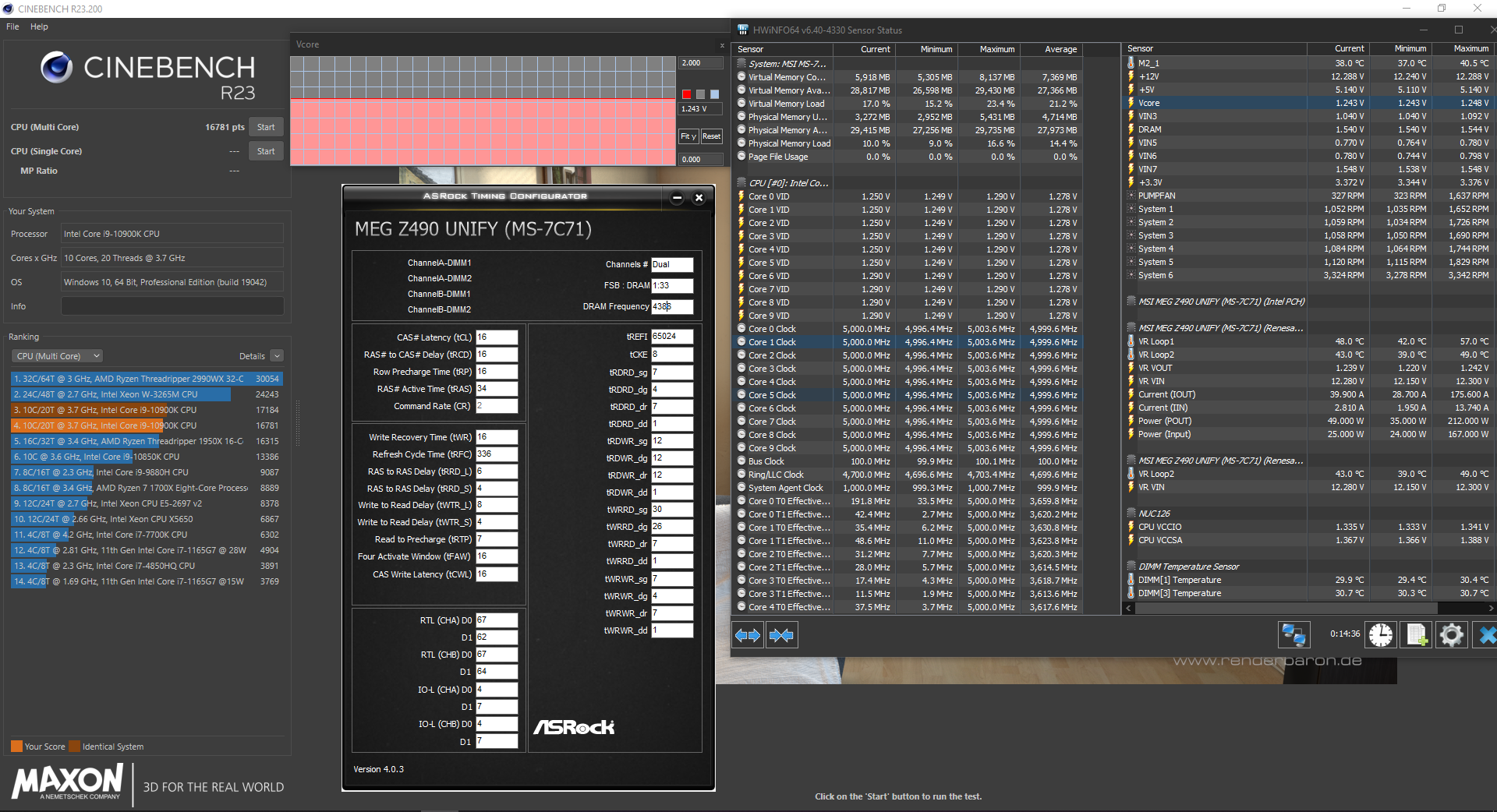The width and height of the screenshot is (1497, 812).
Task: Click the clock icon beside Core 1 Clock
Action: pyautogui.click(x=741, y=342)
